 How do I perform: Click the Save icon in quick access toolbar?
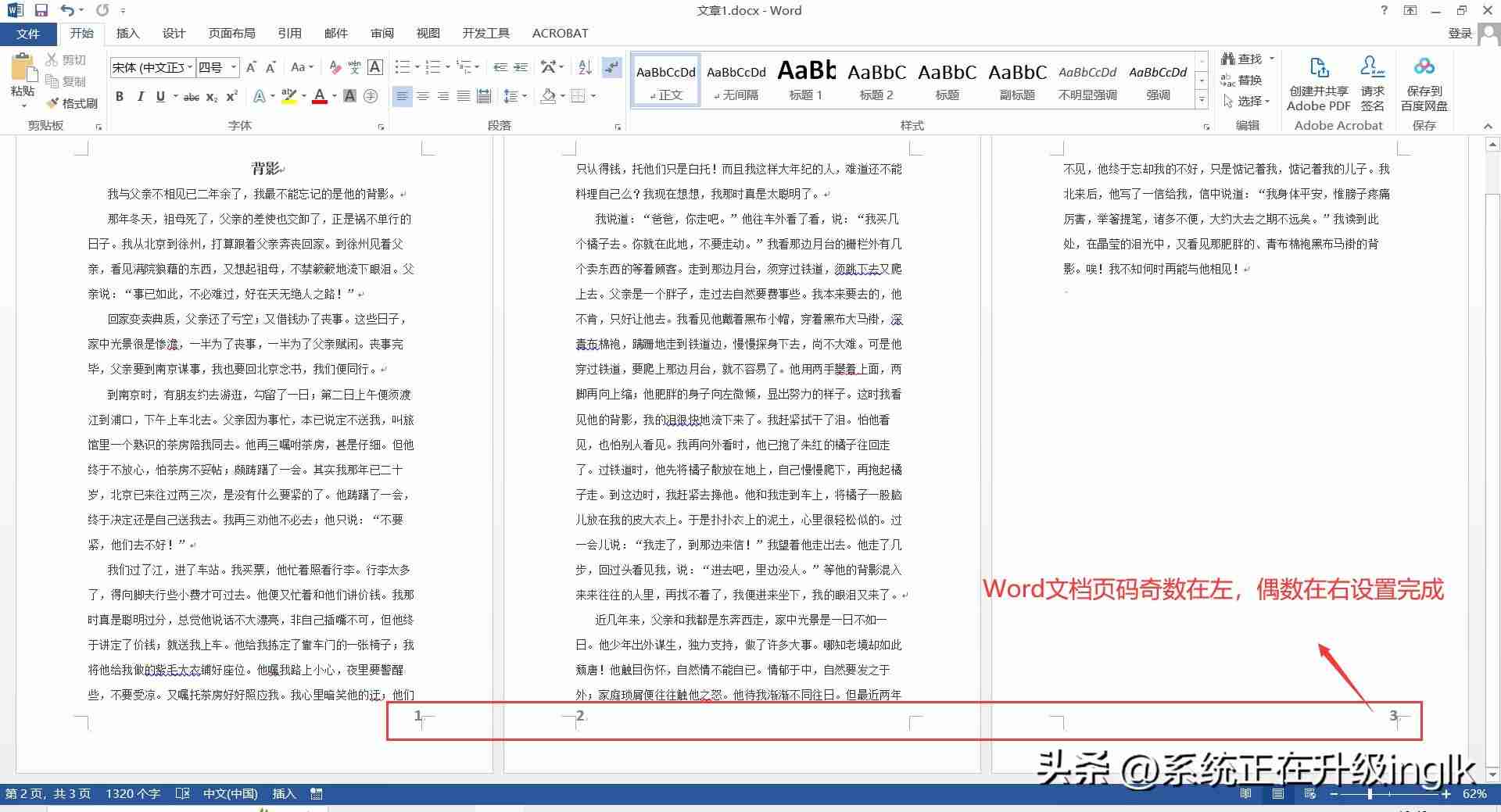coord(41,10)
